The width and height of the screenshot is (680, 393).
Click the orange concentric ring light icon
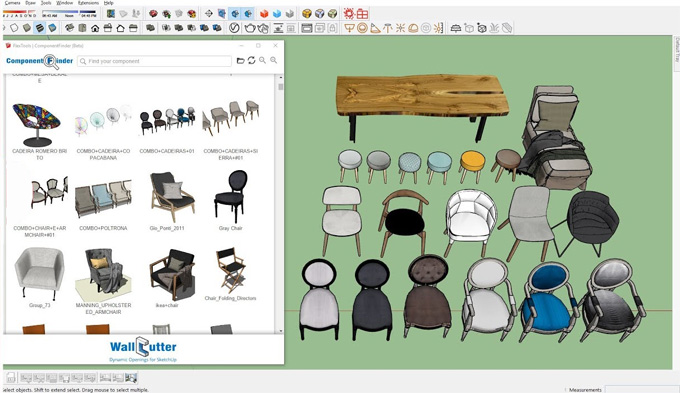tap(362, 28)
